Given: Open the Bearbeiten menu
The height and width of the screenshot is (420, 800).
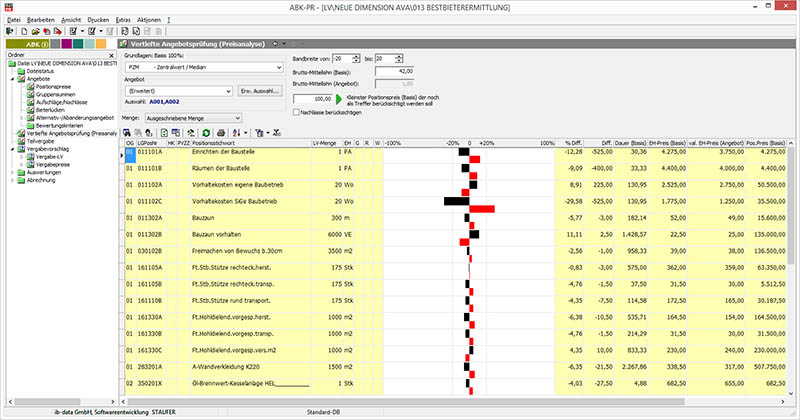Looking at the screenshot, I should (x=39, y=18).
